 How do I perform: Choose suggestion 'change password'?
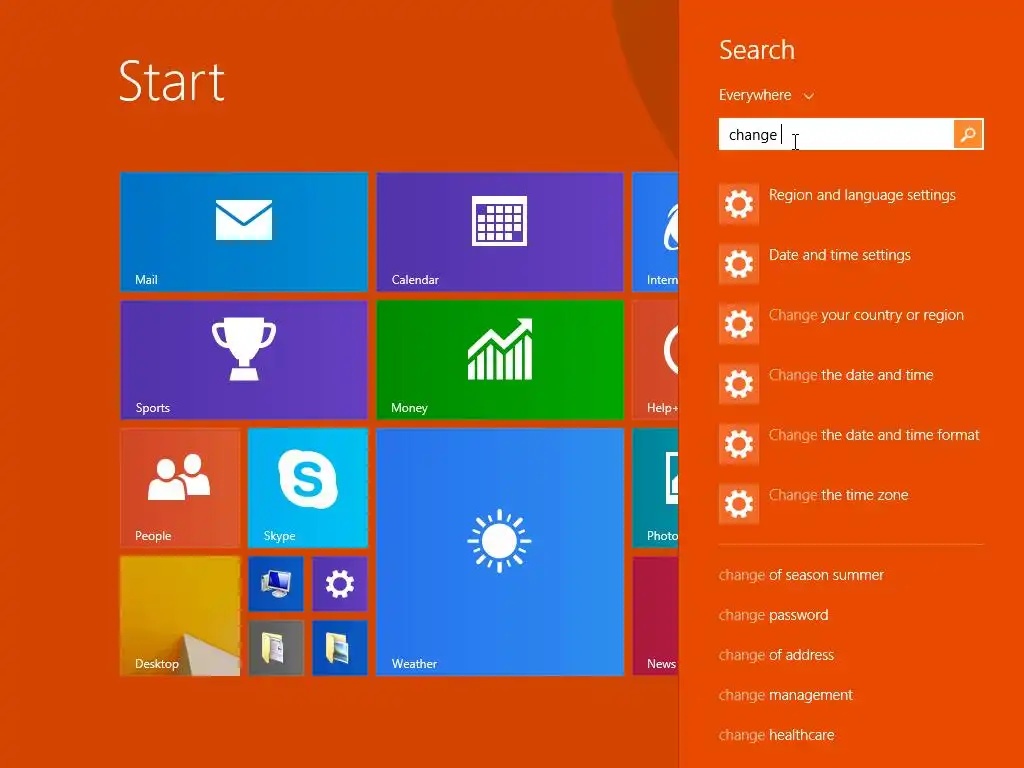(x=773, y=615)
